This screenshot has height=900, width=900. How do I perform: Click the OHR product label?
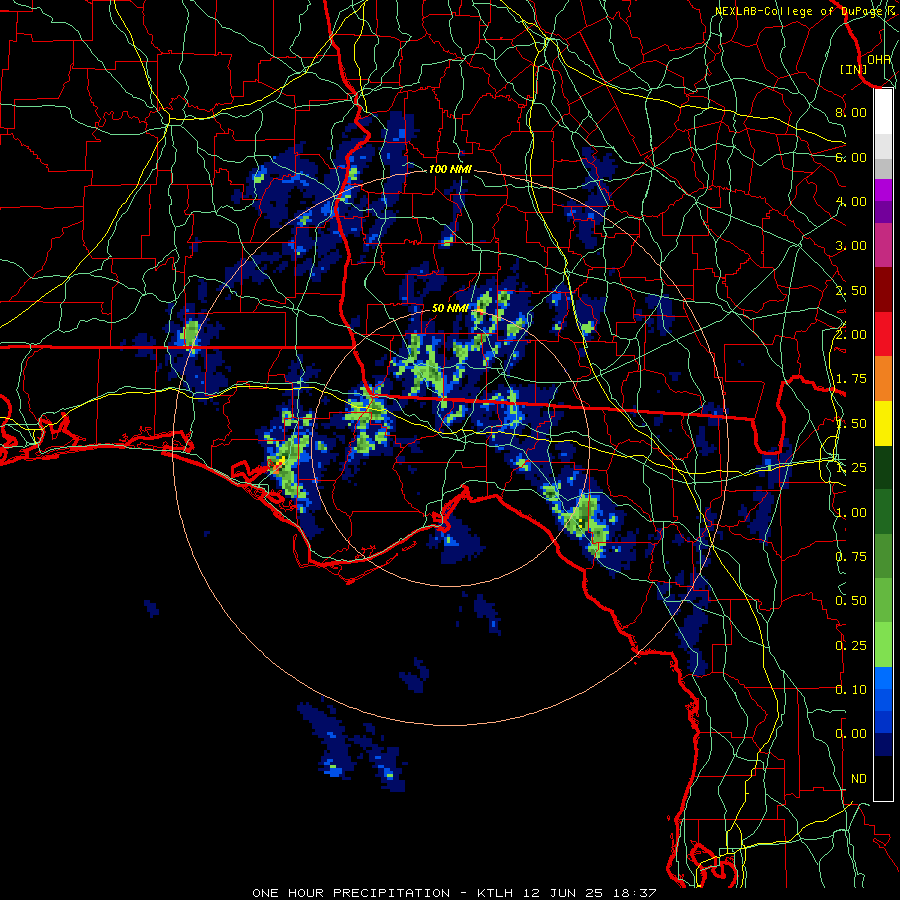(x=879, y=59)
